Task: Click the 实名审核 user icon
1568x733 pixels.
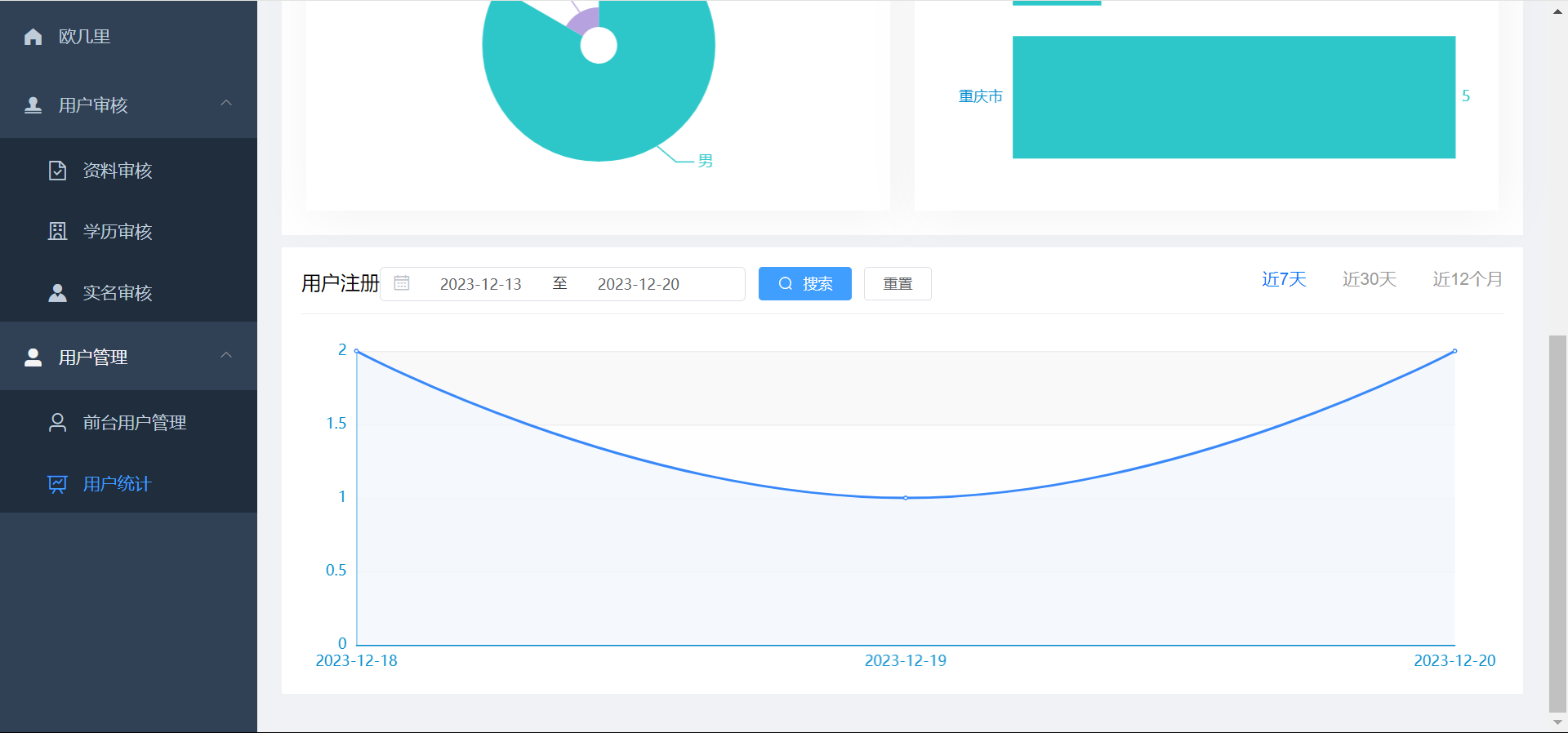Action: (x=57, y=293)
